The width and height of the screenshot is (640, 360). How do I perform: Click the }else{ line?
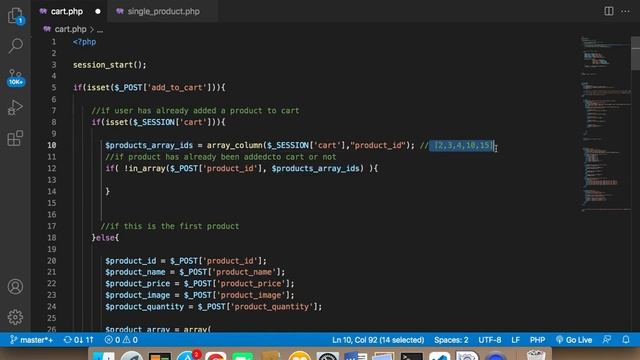click(x=105, y=238)
